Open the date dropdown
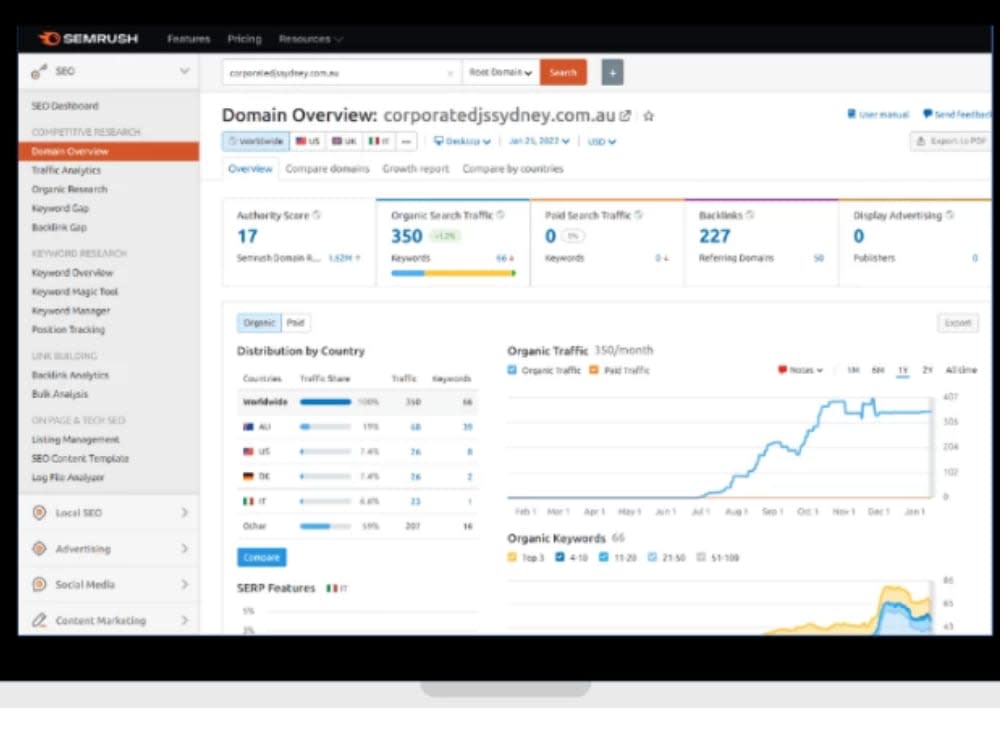The image size is (1000, 750). tap(539, 141)
